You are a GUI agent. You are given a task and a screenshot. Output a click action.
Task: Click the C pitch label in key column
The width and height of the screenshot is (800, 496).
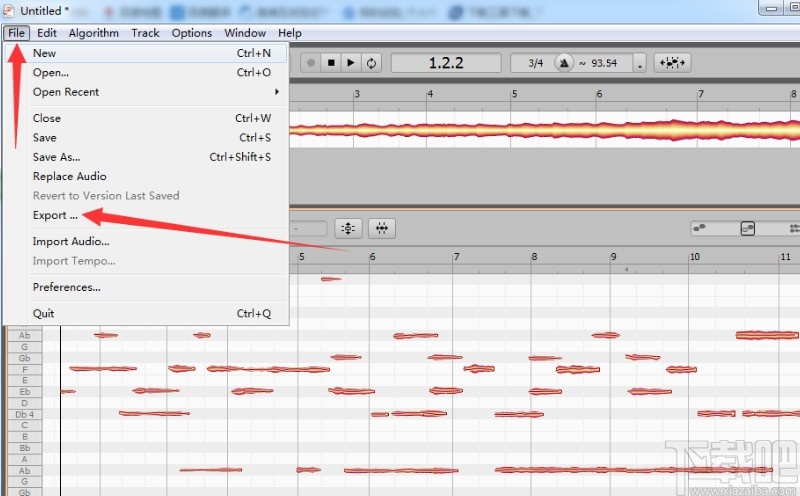click(24, 426)
